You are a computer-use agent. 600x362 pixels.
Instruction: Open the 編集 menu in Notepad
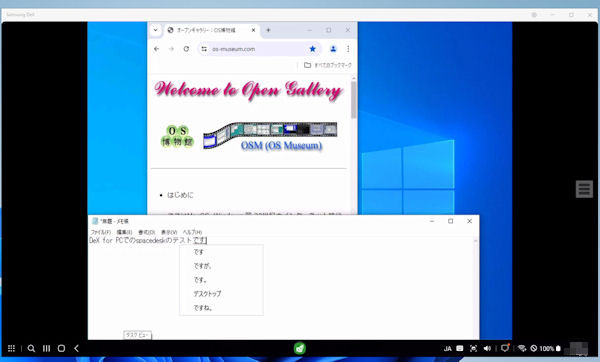pos(124,232)
